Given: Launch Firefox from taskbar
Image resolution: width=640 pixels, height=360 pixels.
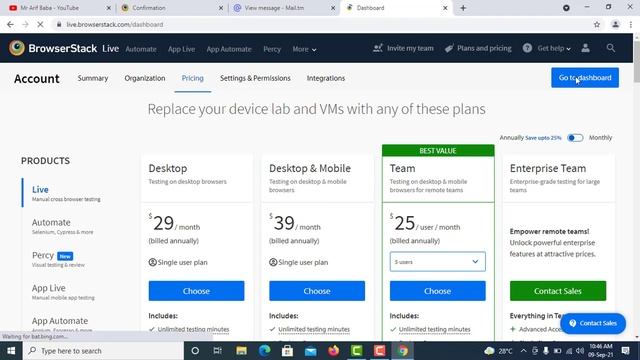Looking at the screenshot, I should [333, 351].
